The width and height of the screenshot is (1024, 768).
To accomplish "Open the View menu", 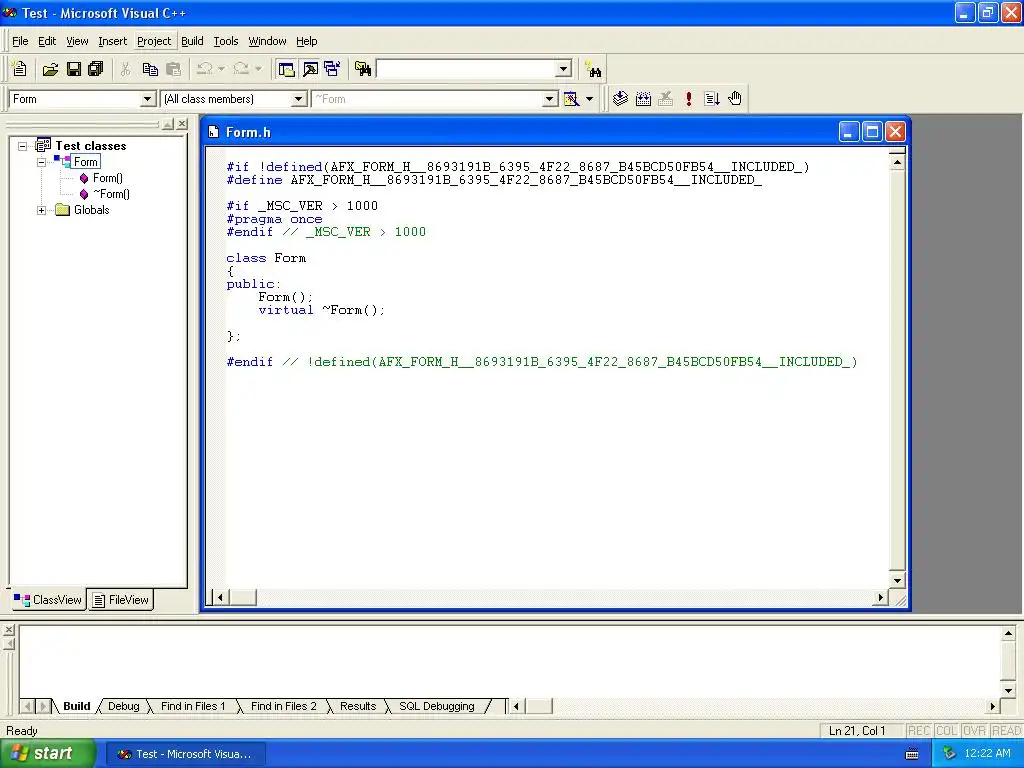I will pyautogui.click(x=77, y=41).
